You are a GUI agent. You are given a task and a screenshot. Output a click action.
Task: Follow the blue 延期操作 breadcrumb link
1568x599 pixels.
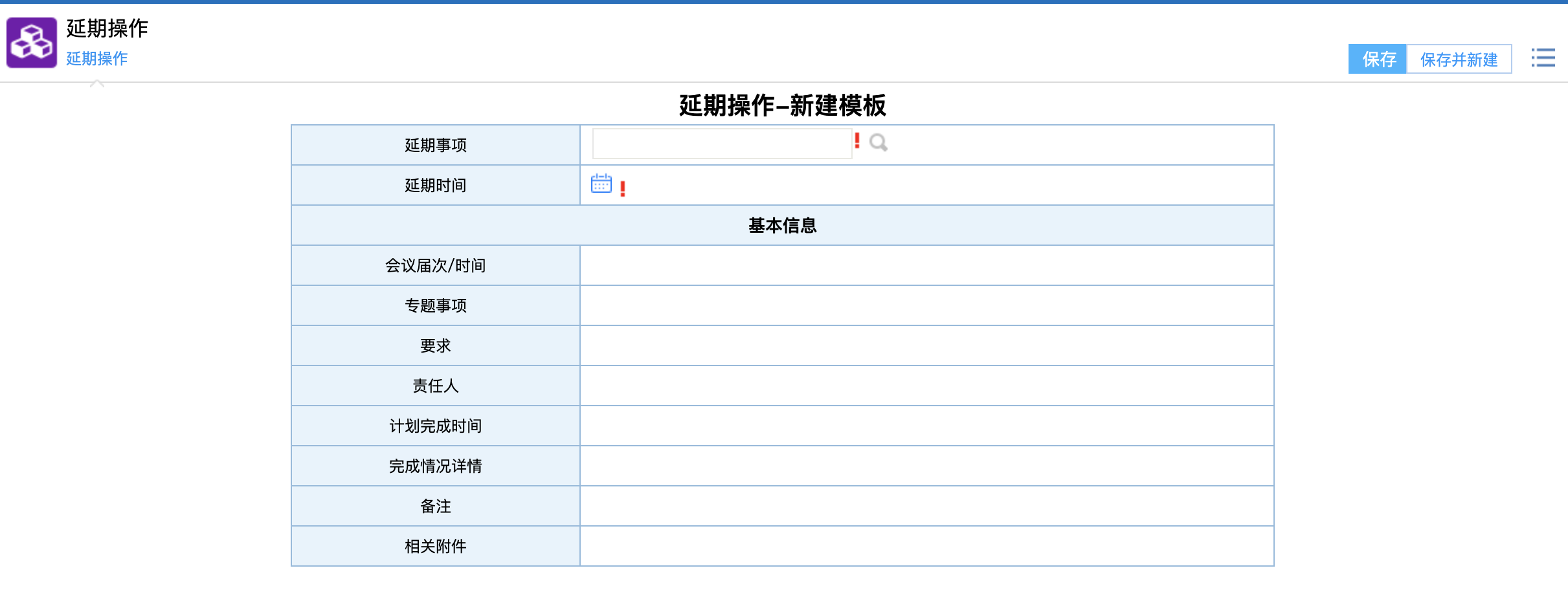(97, 59)
